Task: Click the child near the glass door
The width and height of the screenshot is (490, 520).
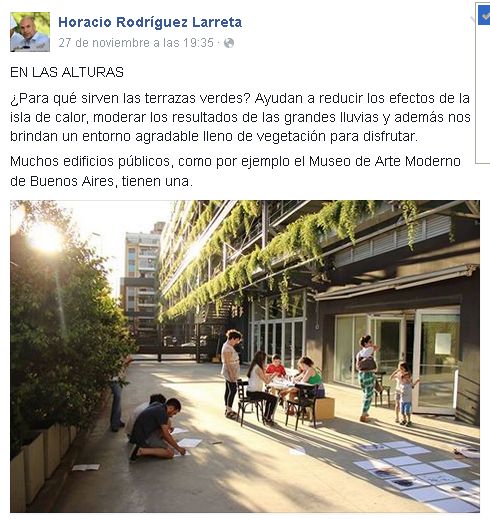Action: click(x=404, y=393)
